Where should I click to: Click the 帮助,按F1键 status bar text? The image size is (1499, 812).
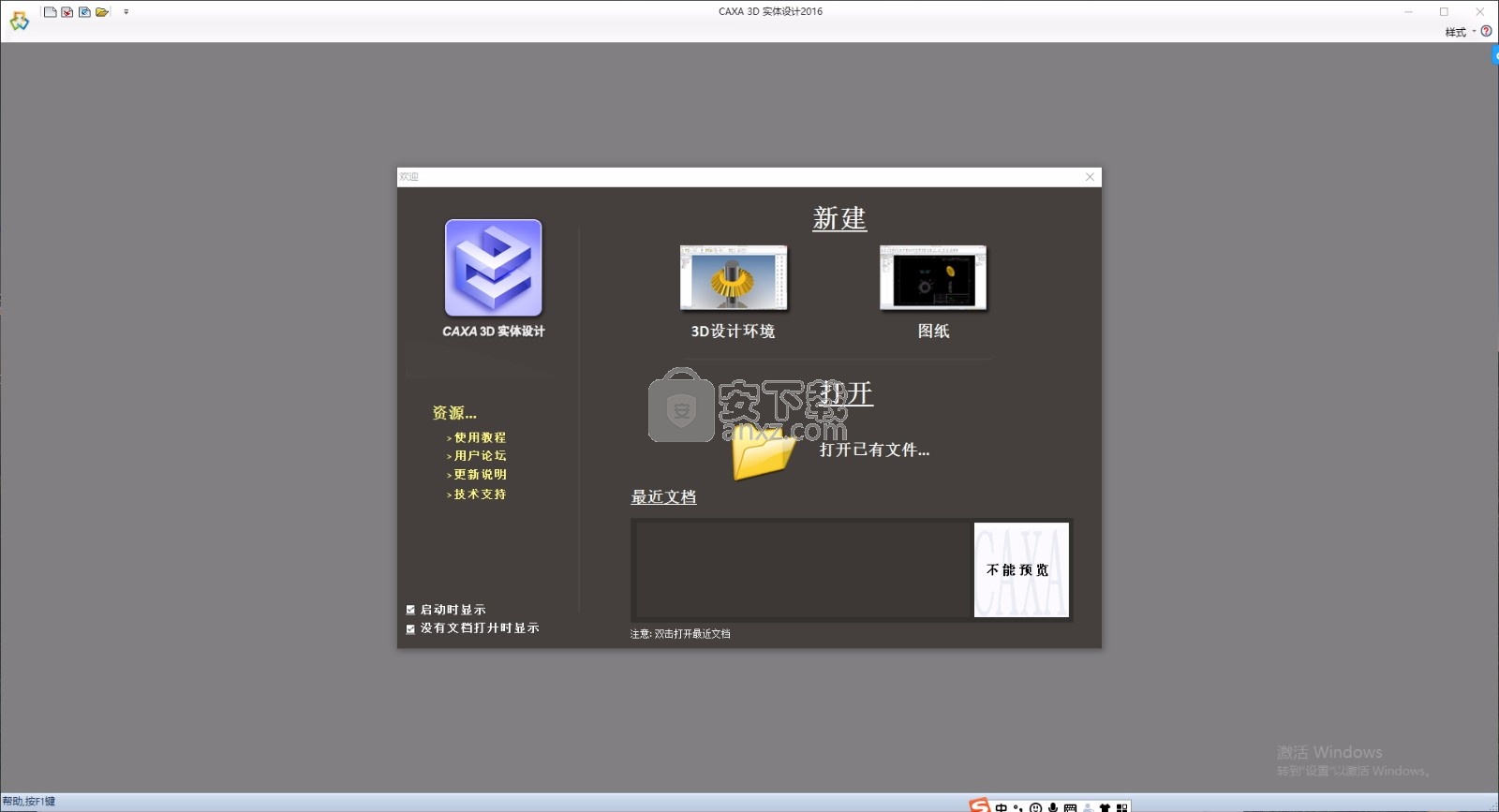coord(29,802)
